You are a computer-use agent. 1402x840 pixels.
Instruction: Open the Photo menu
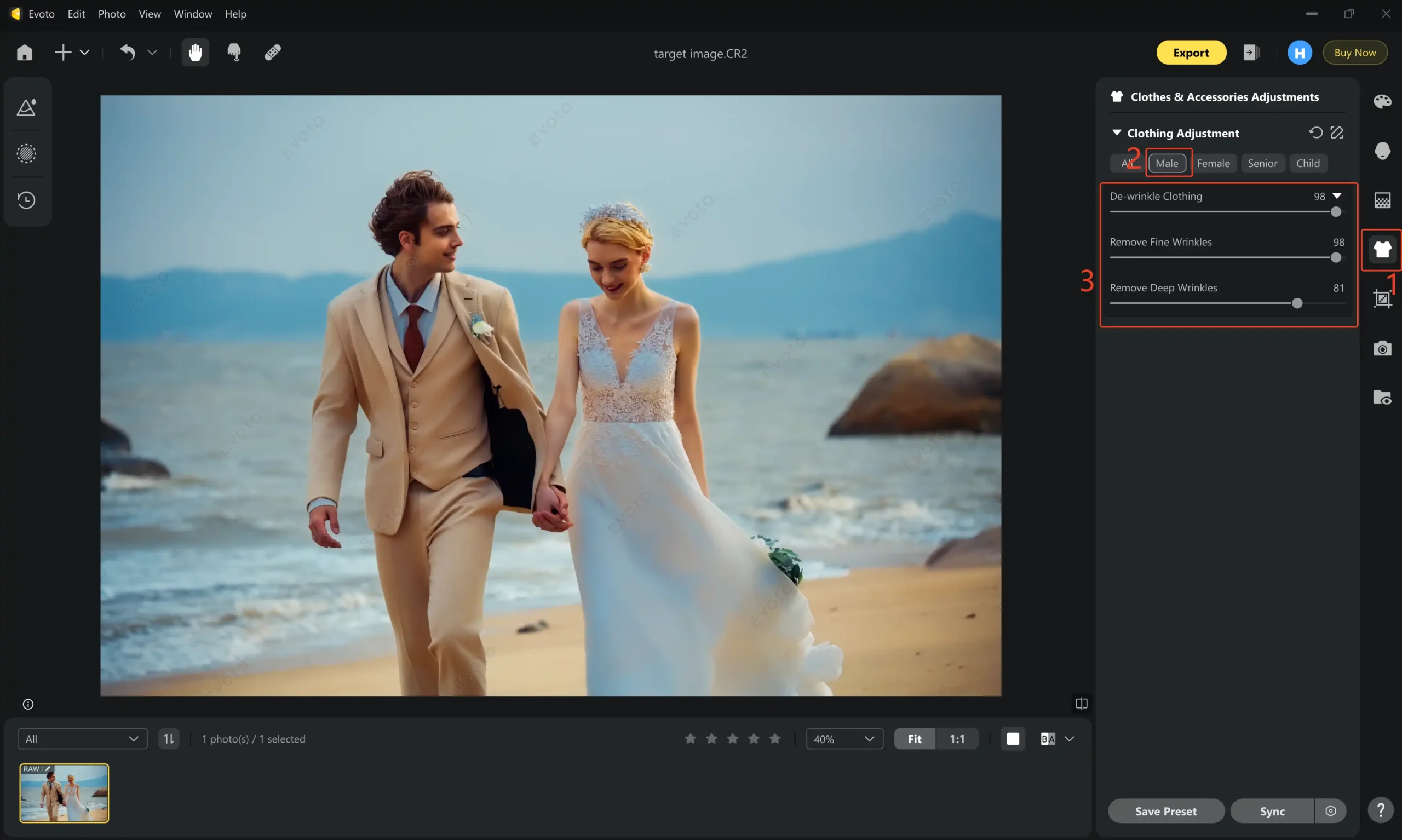pyautogui.click(x=112, y=14)
